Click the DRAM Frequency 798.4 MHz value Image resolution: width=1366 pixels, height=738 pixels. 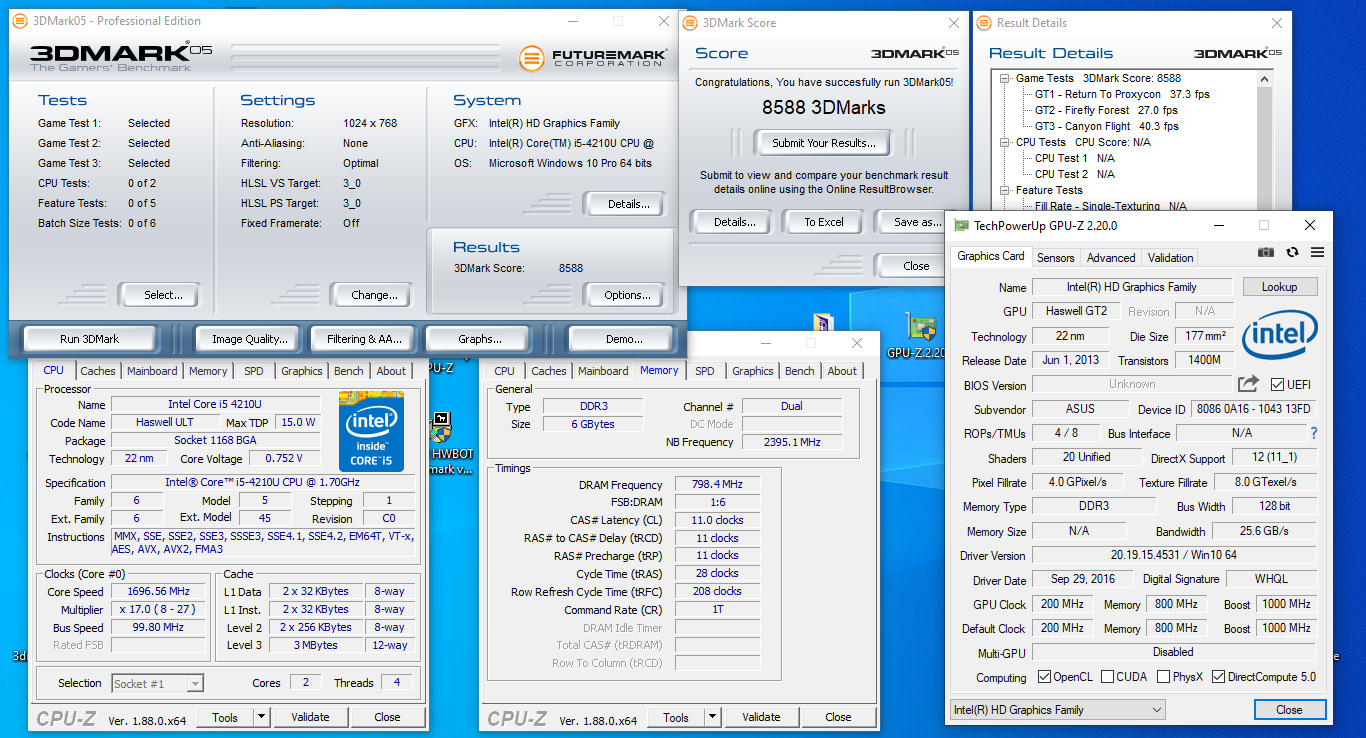(x=717, y=485)
